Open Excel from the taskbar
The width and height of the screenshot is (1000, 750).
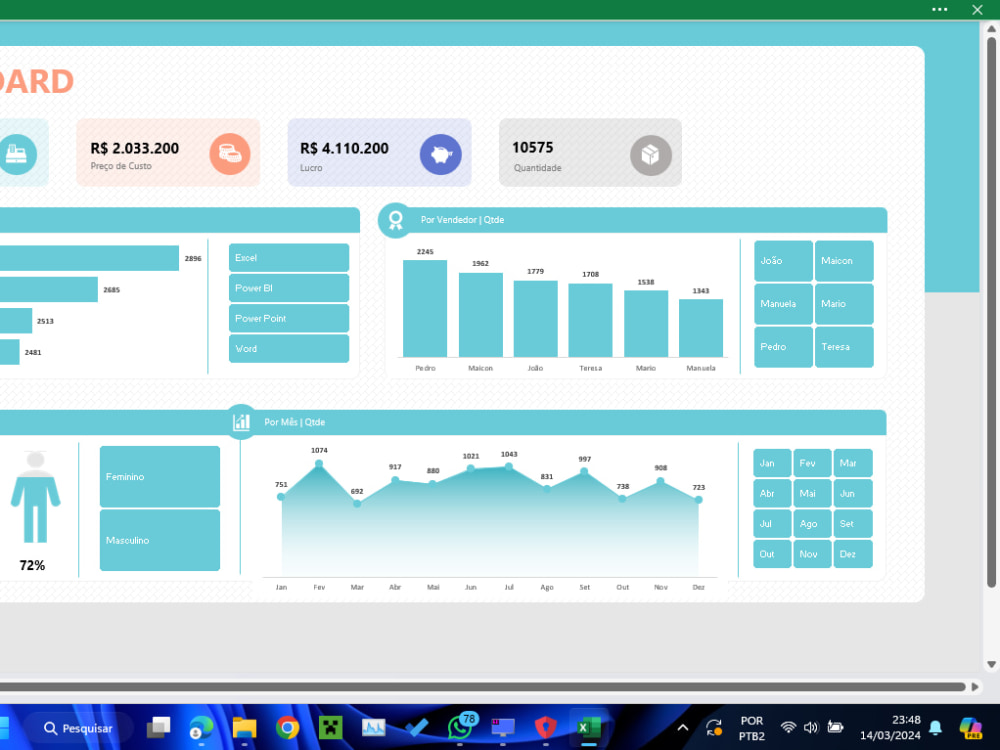pyautogui.click(x=588, y=728)
